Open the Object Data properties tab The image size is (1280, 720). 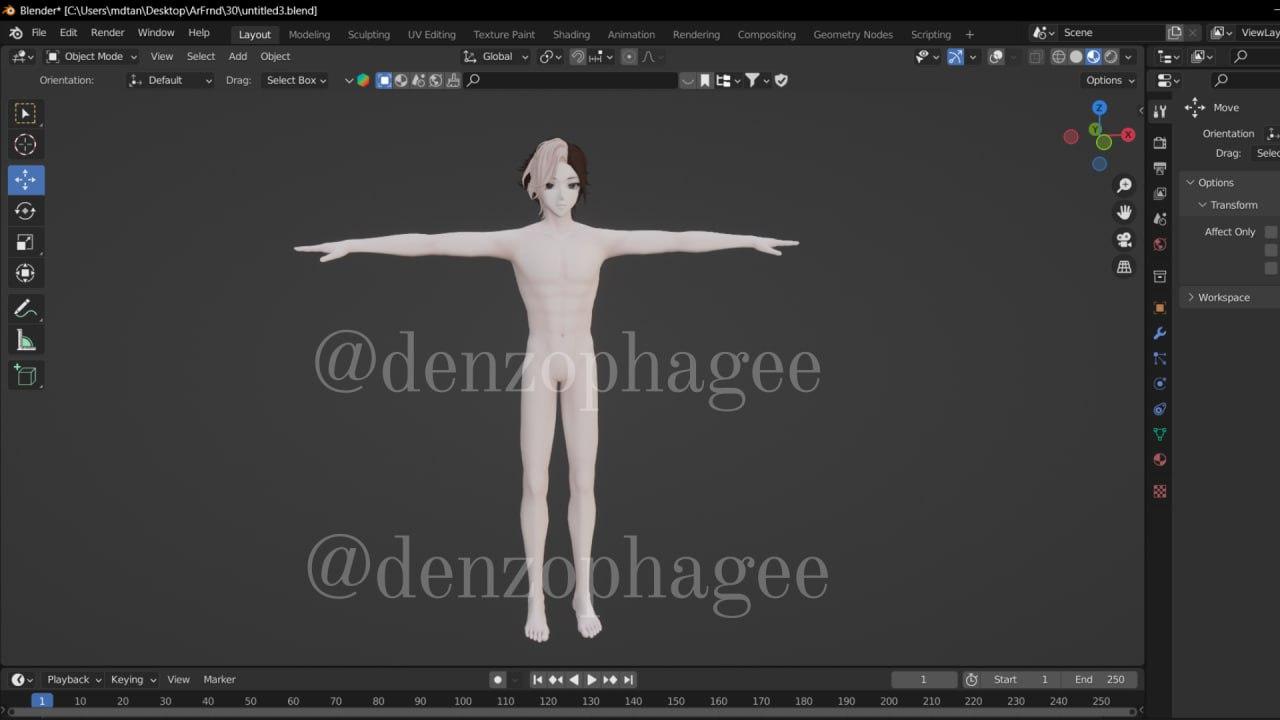click(1160, 435)
